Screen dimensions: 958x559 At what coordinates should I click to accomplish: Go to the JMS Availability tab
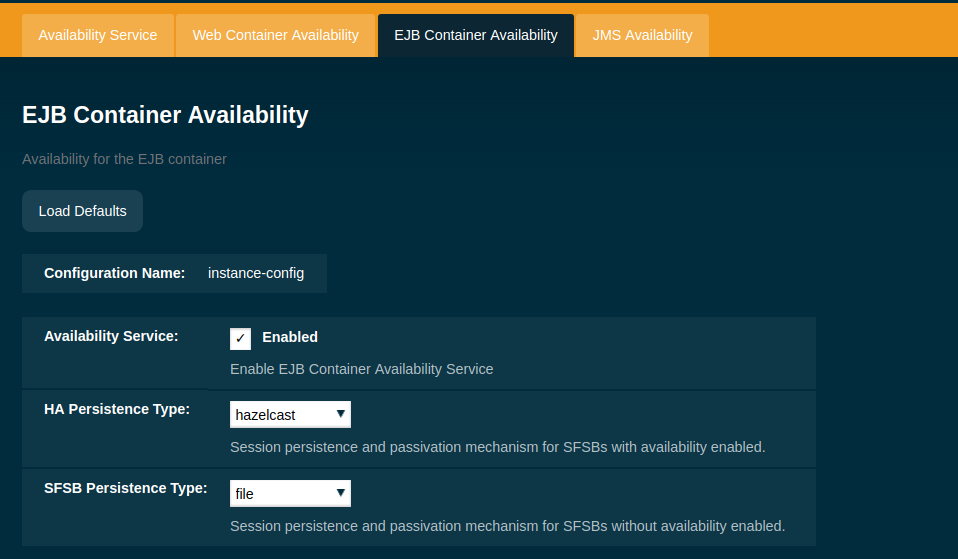coord(642,35)
